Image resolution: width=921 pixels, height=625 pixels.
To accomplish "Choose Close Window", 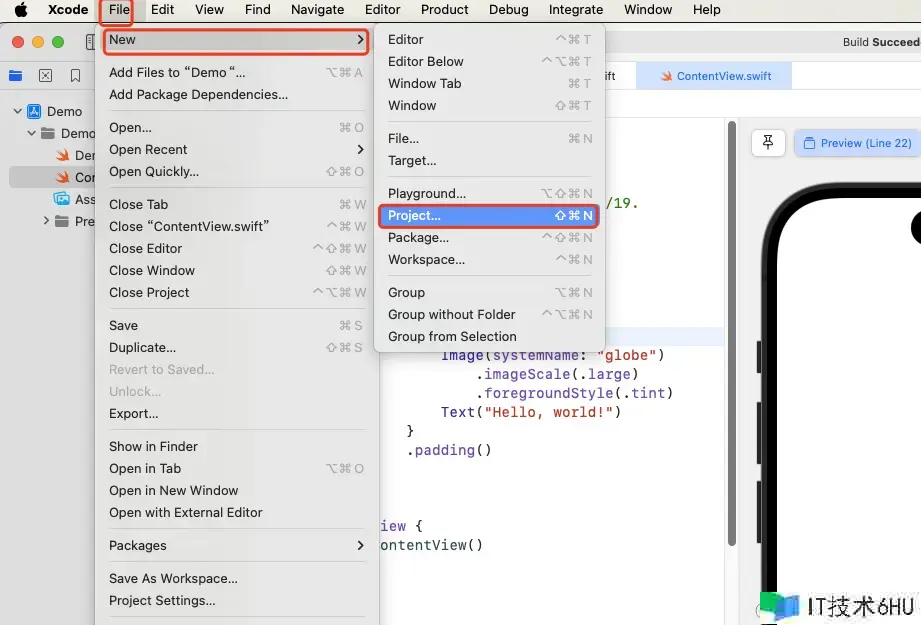I will pos(236,271).
